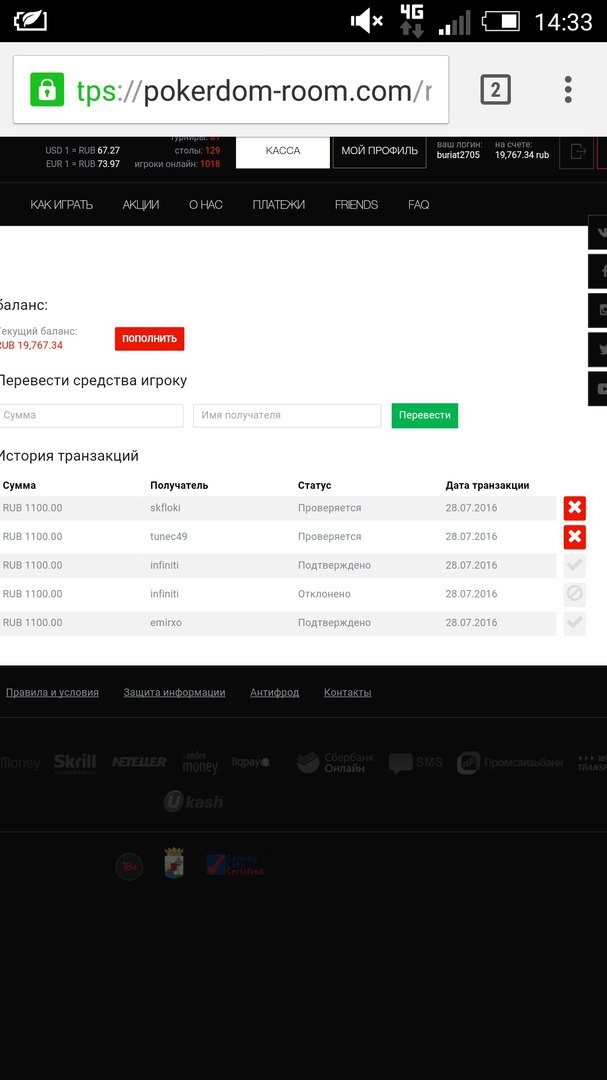Open the Антифрод link
This screenshot has height=1080, width=607.
click(x=274, y=693)
